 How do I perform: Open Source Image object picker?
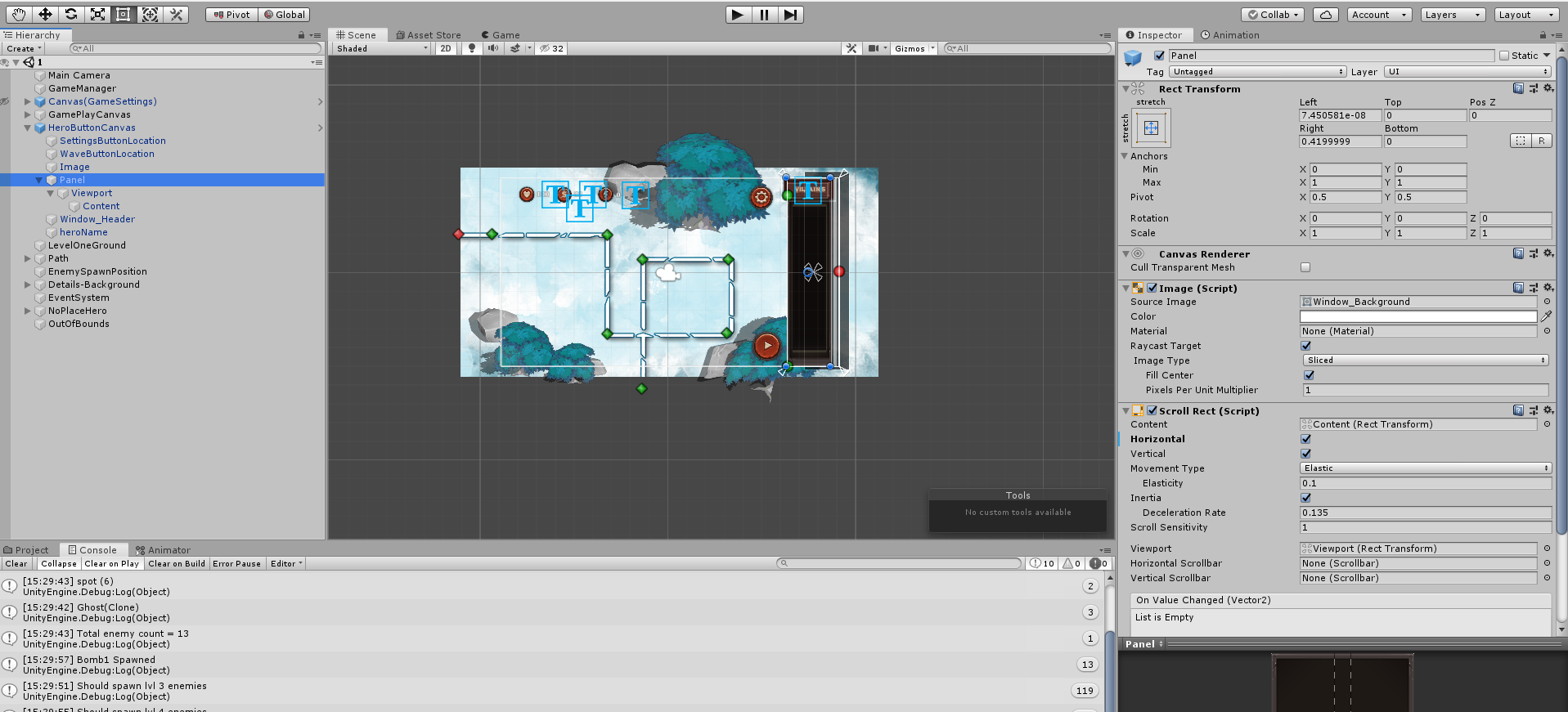pos(1547,302)
